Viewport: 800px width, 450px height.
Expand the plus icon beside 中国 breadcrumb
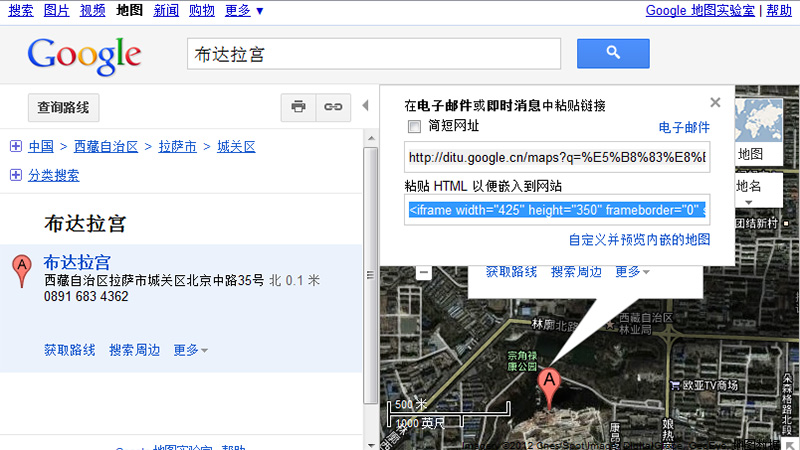(x=16, y=146)
